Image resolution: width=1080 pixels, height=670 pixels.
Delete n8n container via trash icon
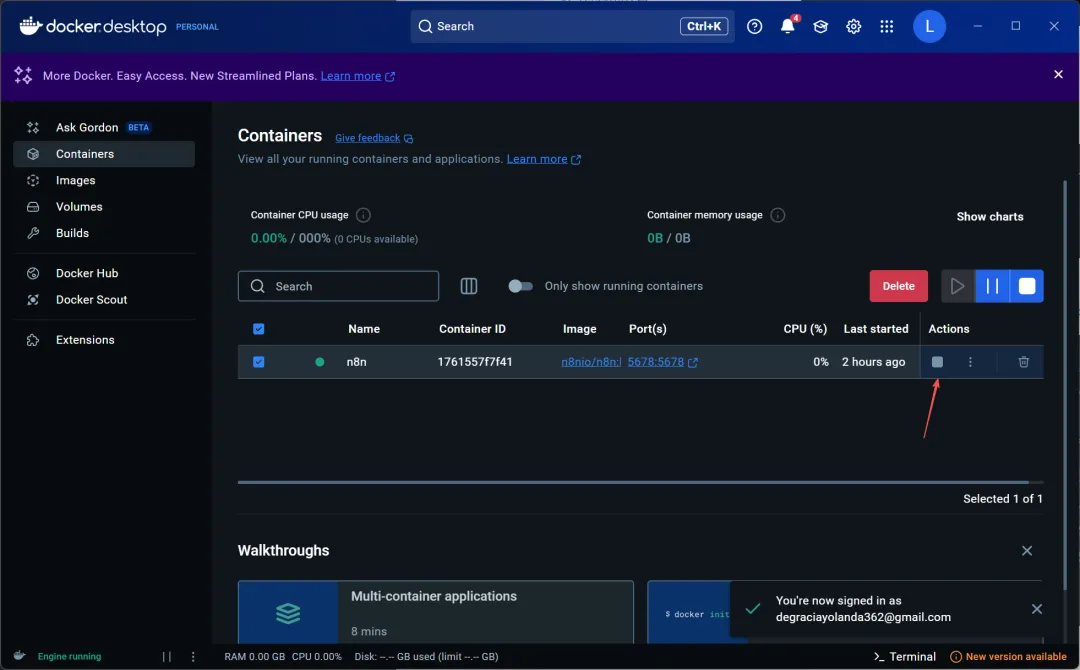pos(1024,362)
